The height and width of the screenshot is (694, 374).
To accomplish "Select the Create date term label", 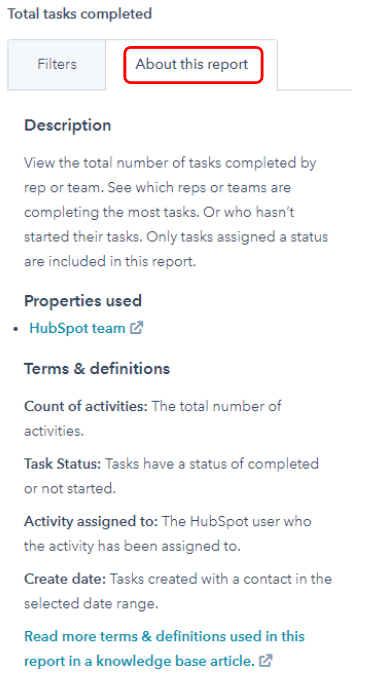I will (x=65, y=579).
